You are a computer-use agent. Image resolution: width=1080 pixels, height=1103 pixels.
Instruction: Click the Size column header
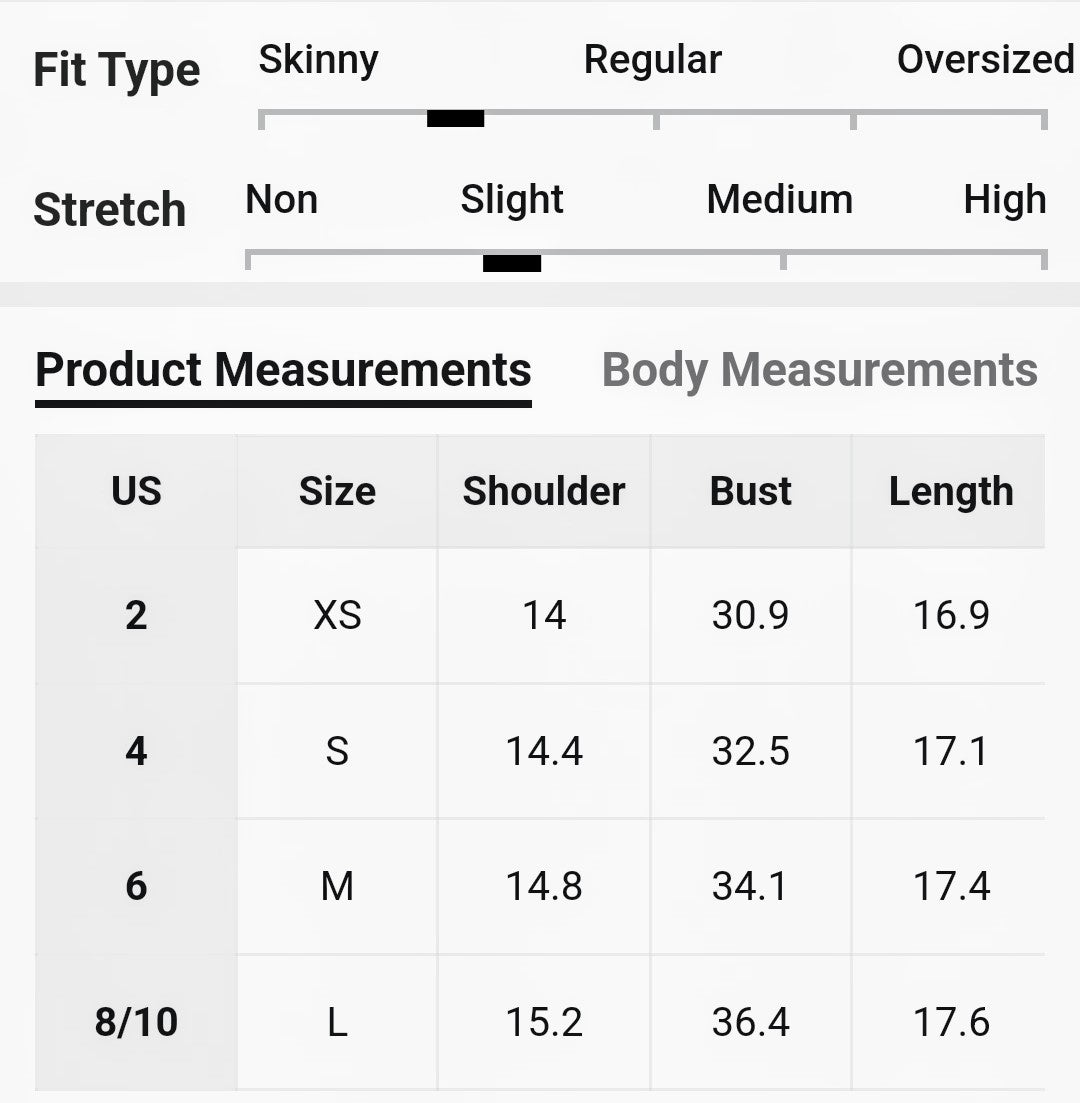pyautogui.click(x=337, y=491)
